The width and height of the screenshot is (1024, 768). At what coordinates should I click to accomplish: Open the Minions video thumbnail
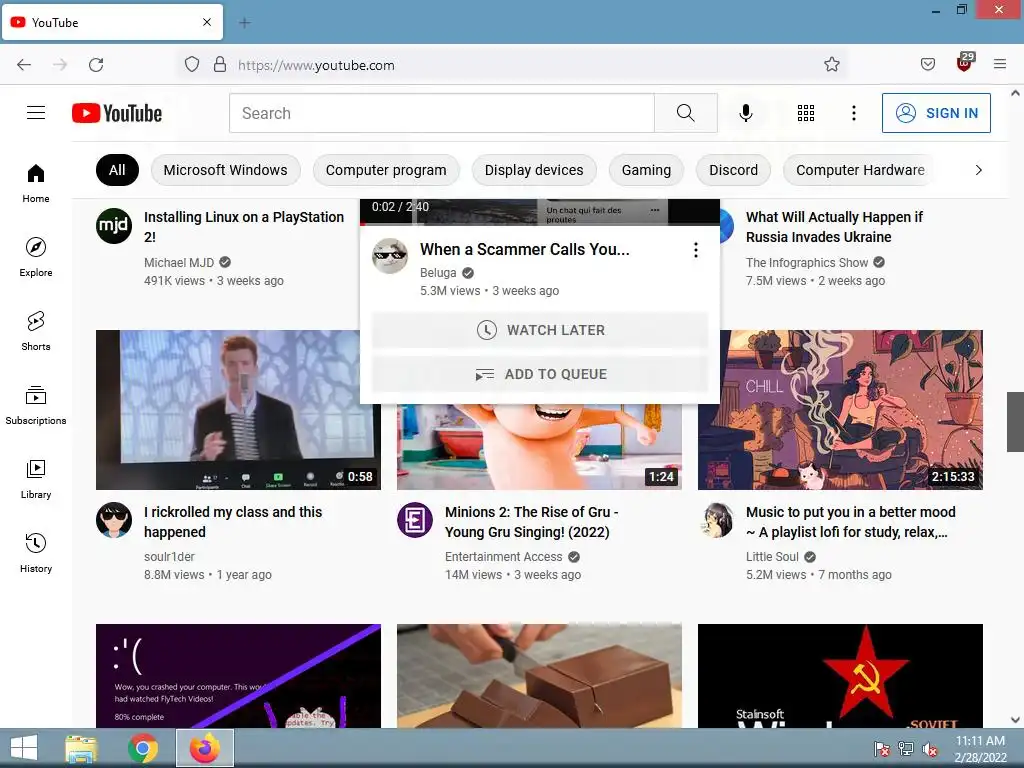(539, 447)
